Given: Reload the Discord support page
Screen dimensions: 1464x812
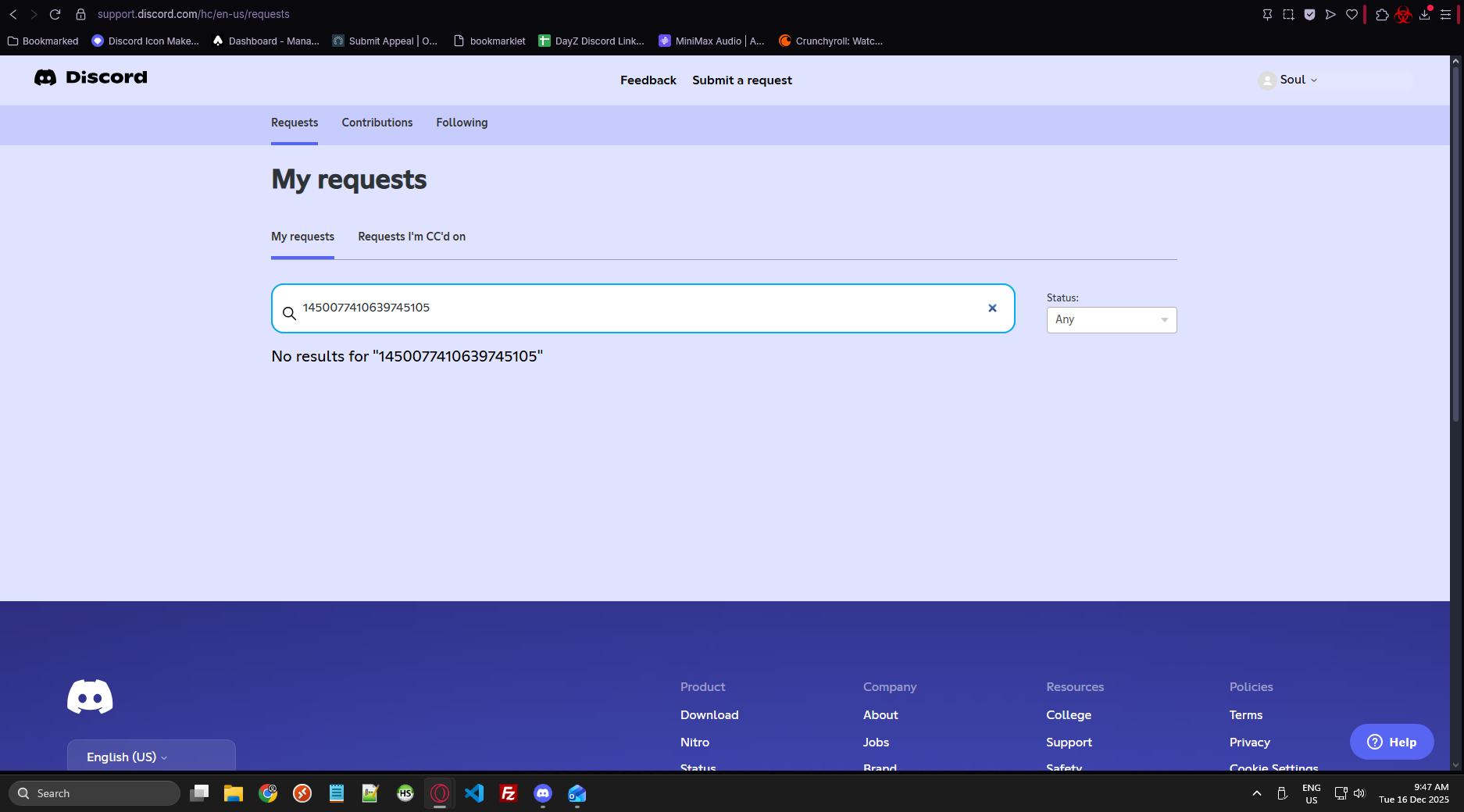Looking at the screenshot, I should pos(55,14).
